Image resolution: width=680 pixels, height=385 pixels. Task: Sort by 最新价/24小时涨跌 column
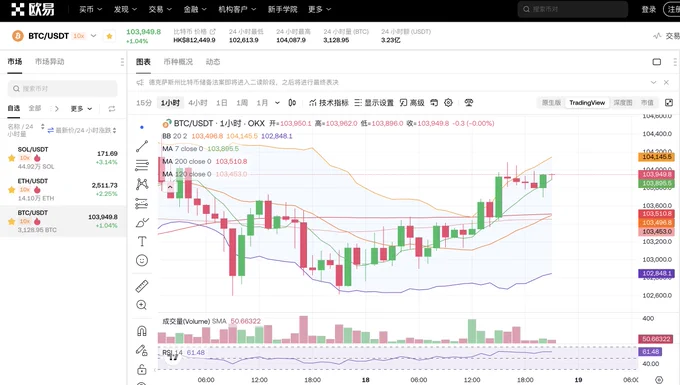[x=85, y=130]
